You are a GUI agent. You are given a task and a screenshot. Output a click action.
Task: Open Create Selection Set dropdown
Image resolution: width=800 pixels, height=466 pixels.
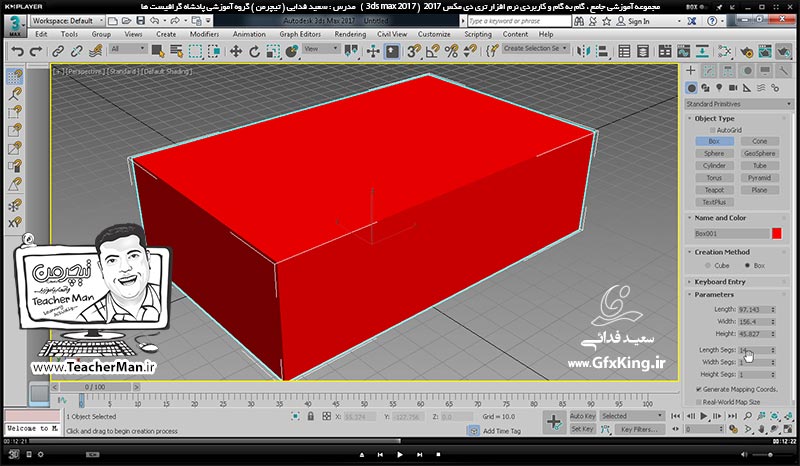(x=535, y=48)
